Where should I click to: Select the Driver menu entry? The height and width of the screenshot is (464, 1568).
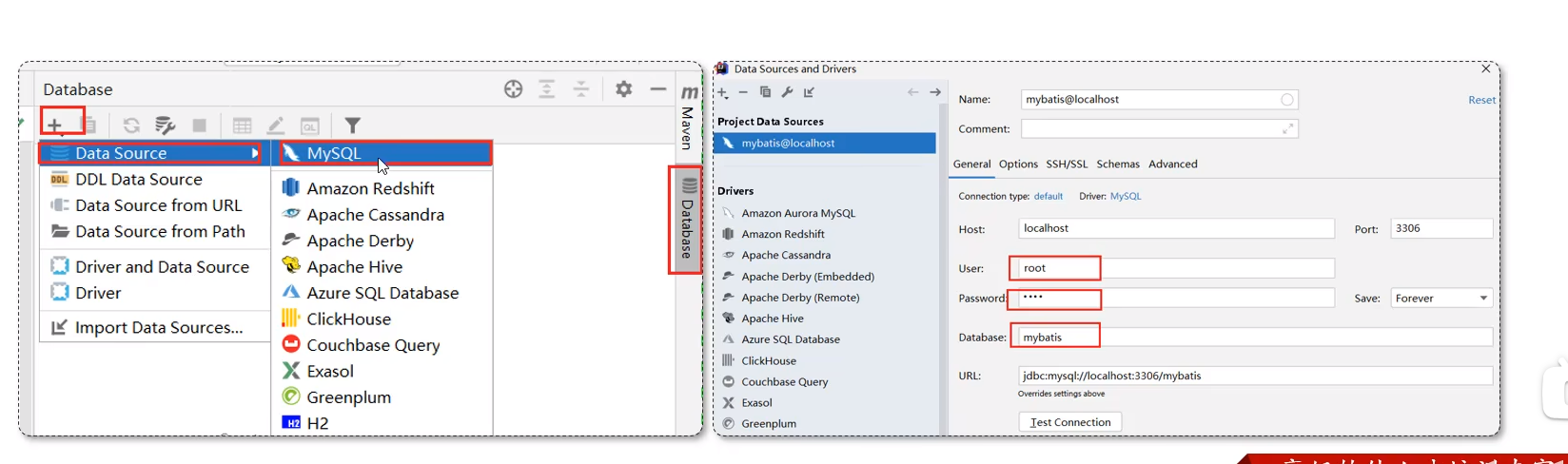click(x=155, y=293)
